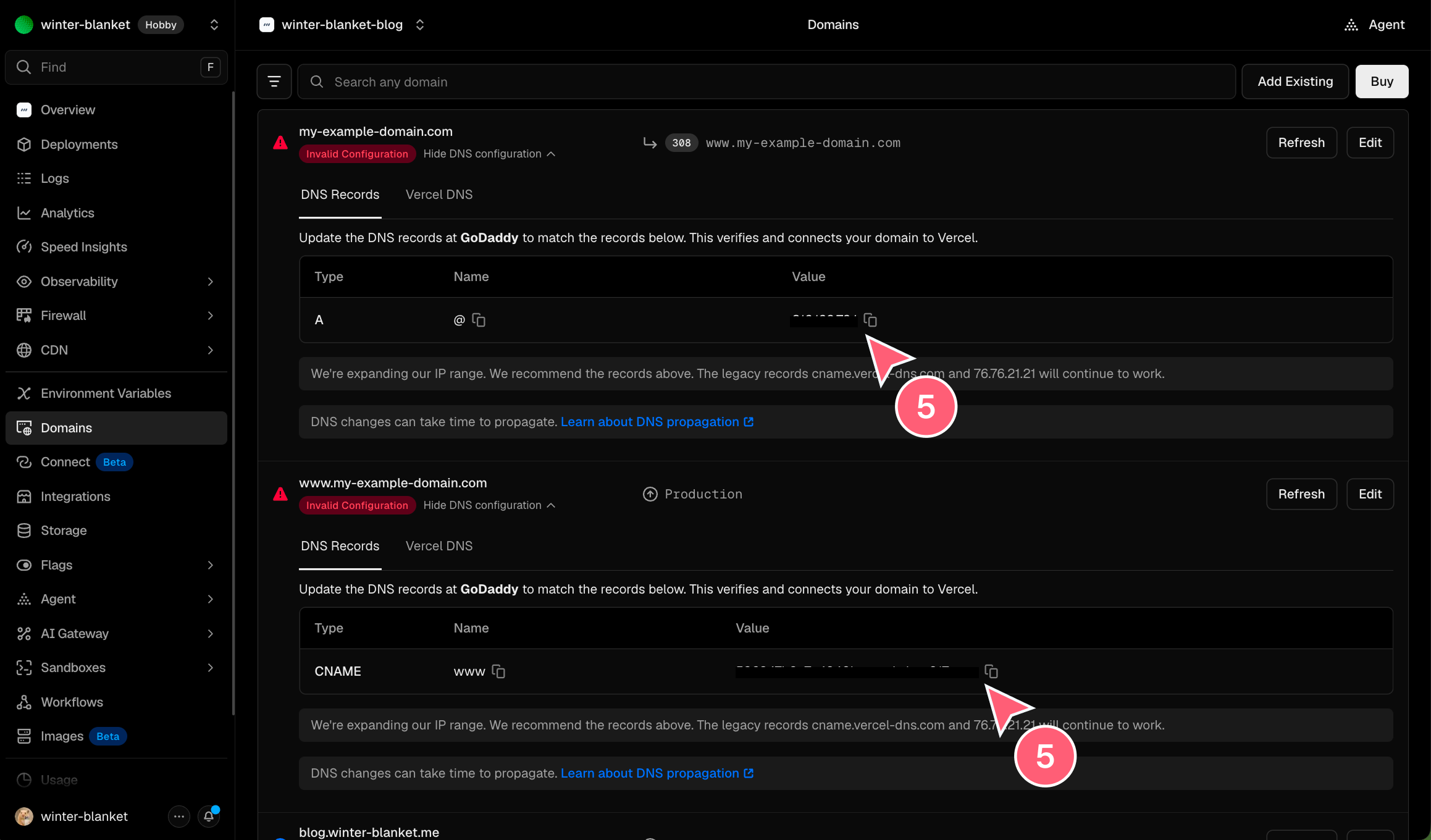Edit www.my-example-domain.com
Screen dimensions: 1431x840
point(1370,494)
